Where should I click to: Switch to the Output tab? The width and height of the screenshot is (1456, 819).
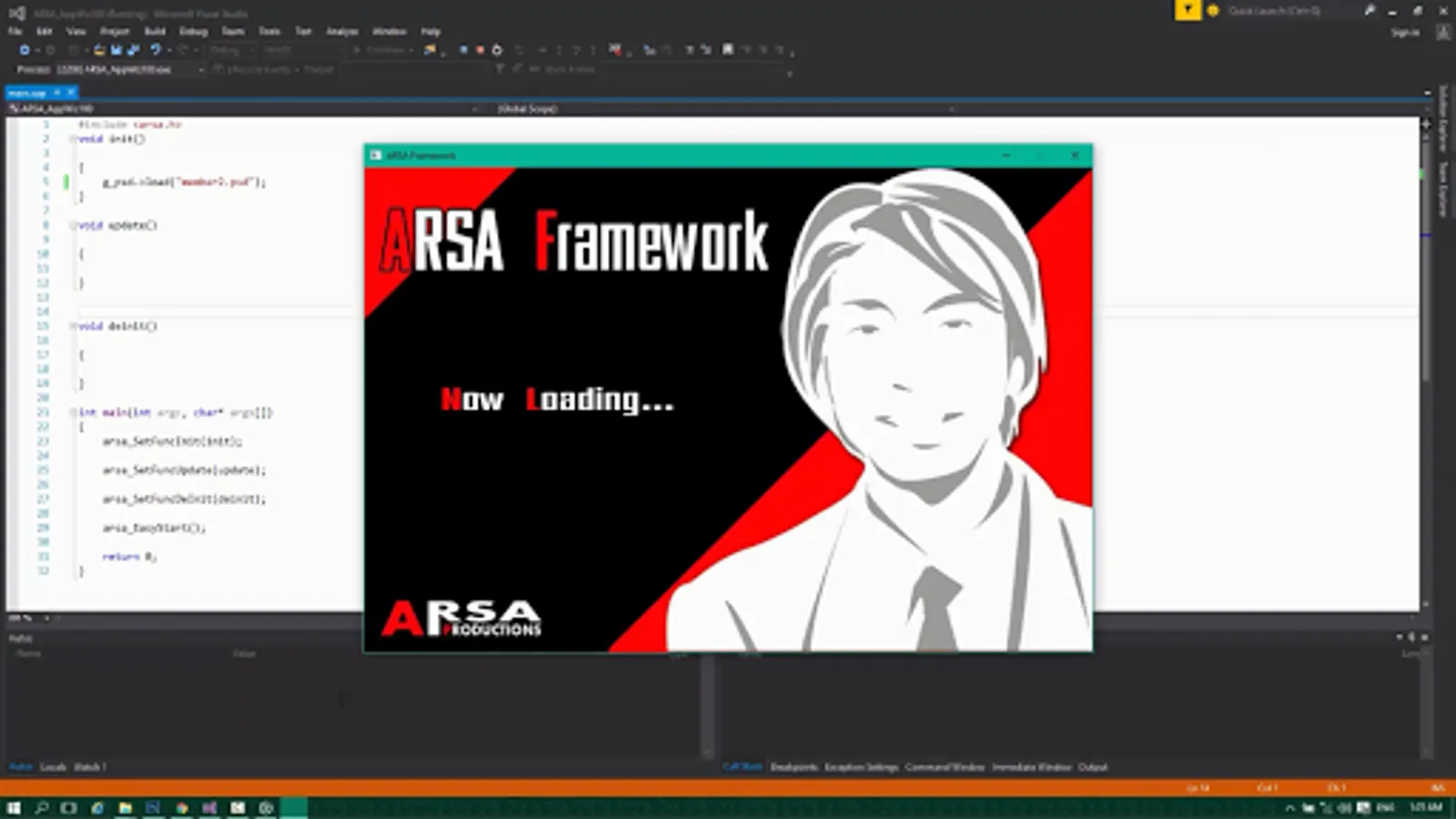point(1093,767)
